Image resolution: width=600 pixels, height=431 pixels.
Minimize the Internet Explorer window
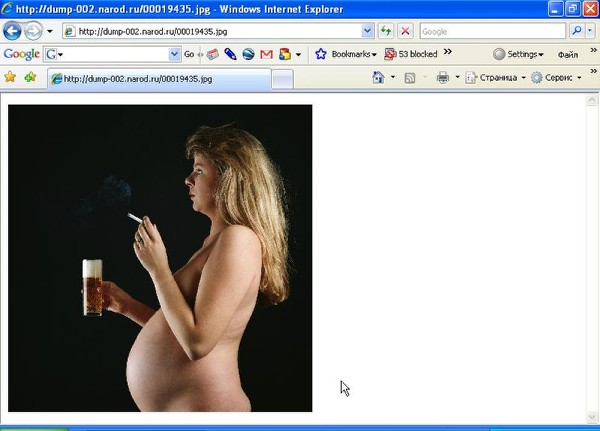coord(556,9)
